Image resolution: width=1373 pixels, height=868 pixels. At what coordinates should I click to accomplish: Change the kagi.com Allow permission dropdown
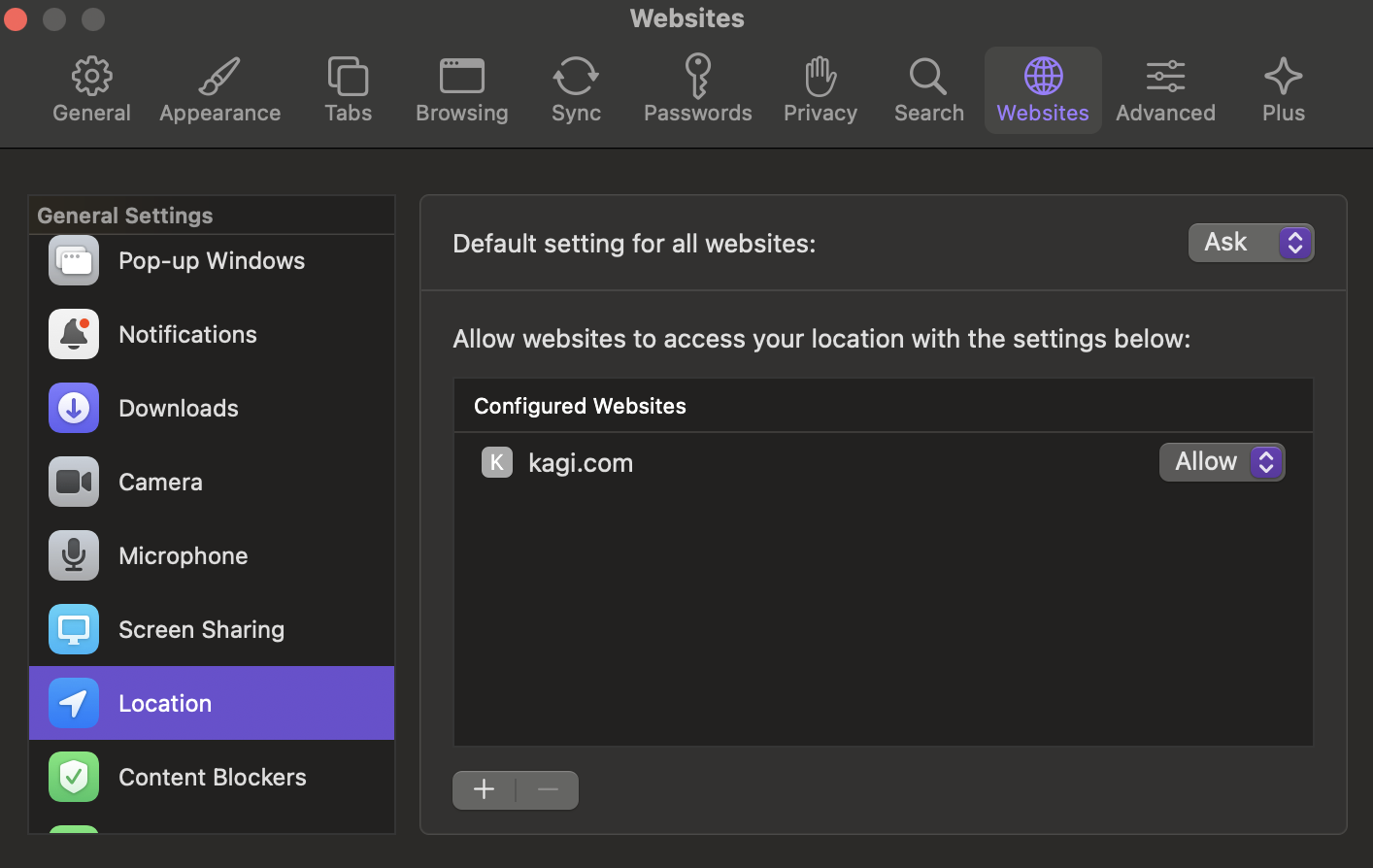tap(1222, 462)
